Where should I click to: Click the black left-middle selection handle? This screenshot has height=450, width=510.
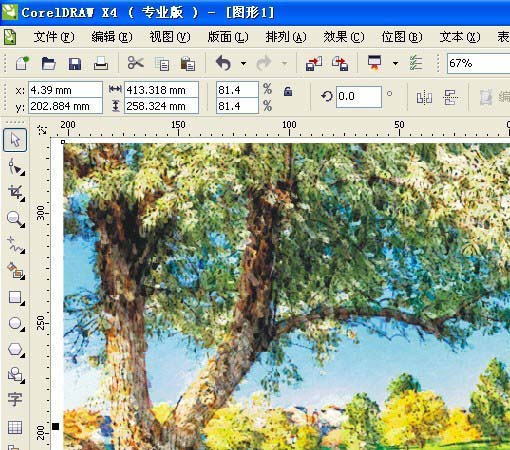pos(56,426)
